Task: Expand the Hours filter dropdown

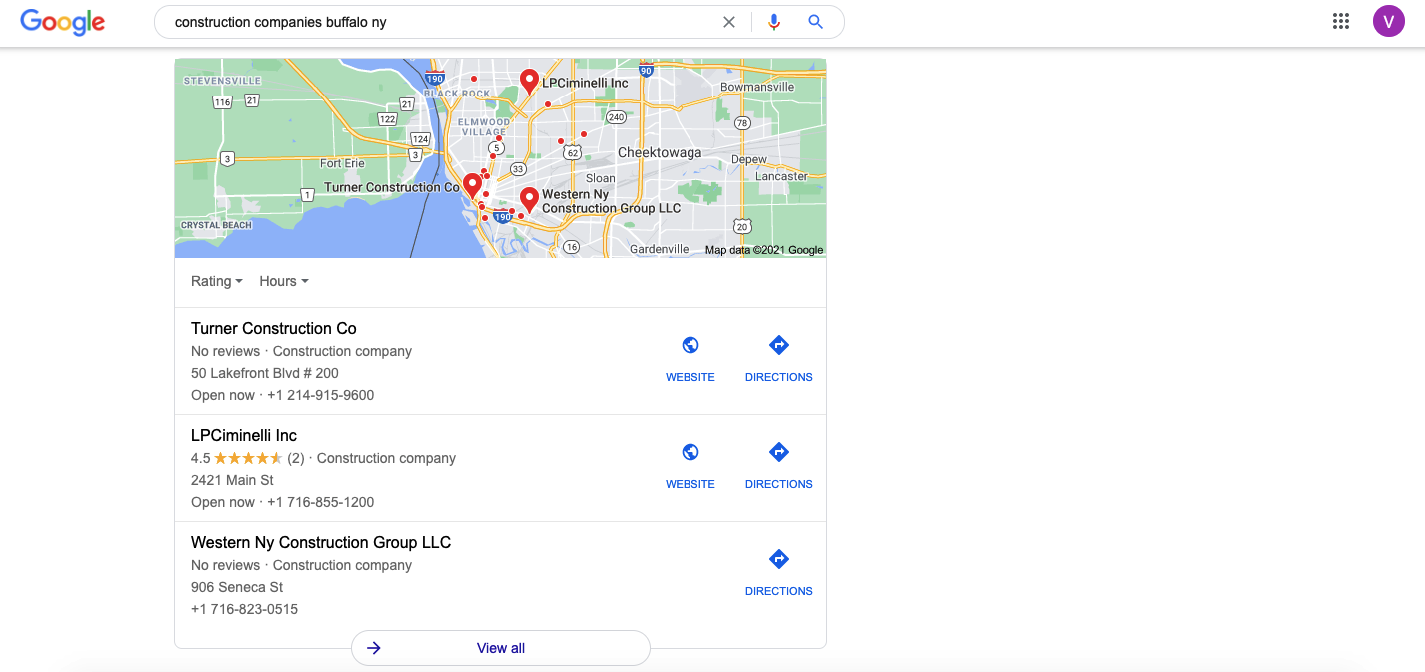Action: click(x=284, y=281)
